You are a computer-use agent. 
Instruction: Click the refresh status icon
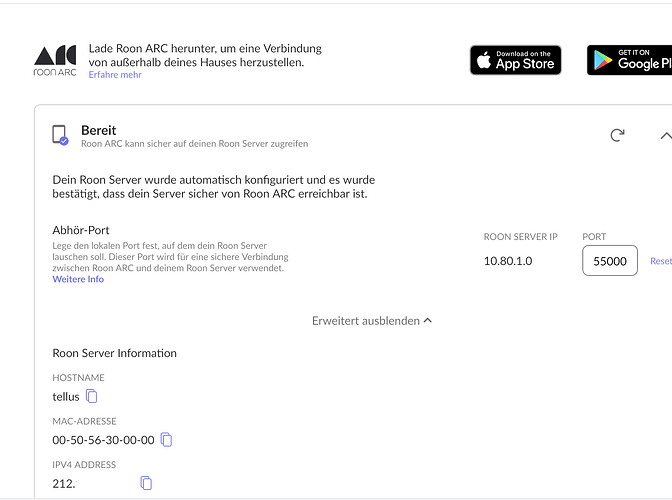617,135
